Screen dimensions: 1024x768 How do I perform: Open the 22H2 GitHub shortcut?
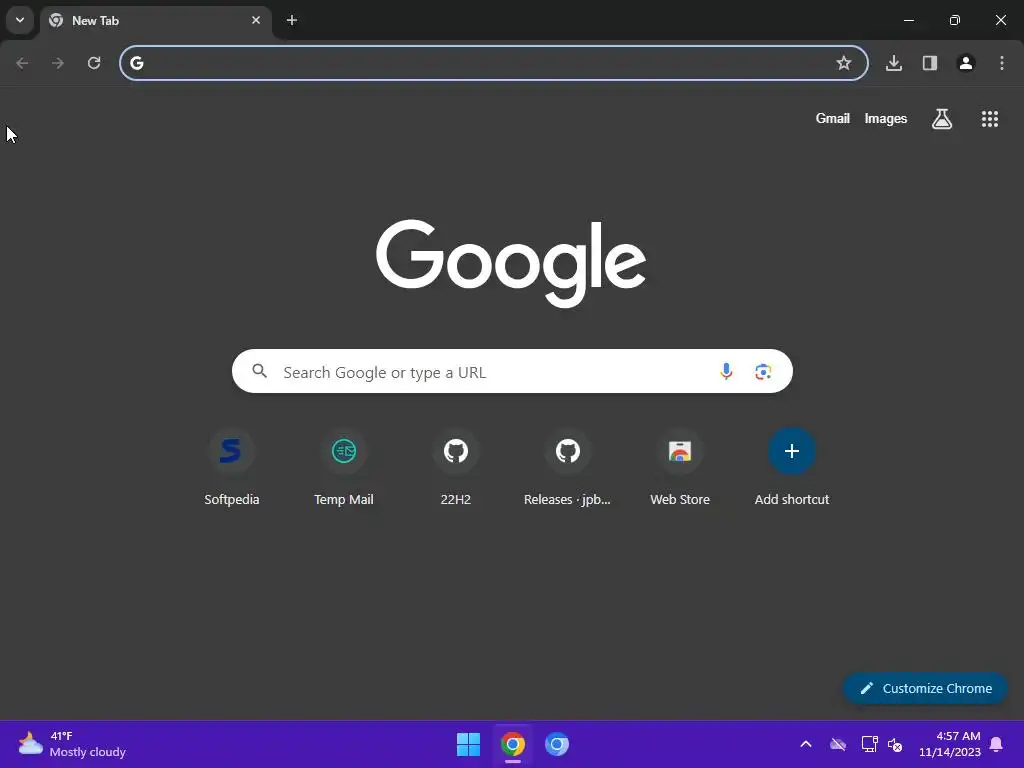coord(456,468)
